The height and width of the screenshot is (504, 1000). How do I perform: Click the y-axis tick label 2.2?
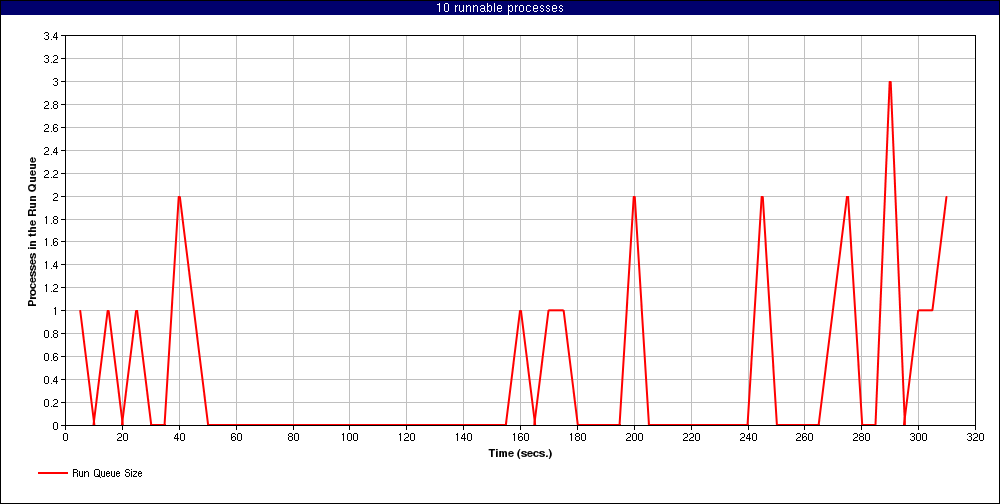tap(52, 174)
